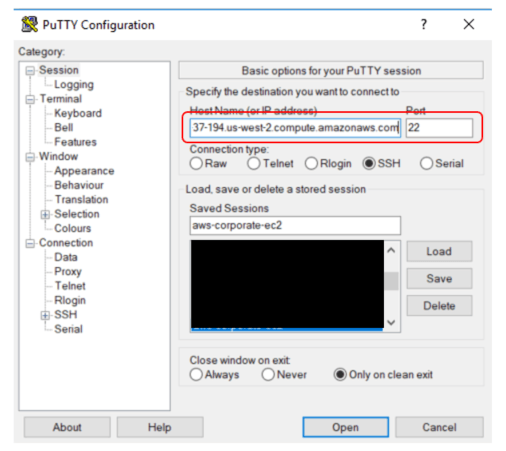Open the Telnet category in tree
This screenshot has width=506, height=451.
coord(70,286)
